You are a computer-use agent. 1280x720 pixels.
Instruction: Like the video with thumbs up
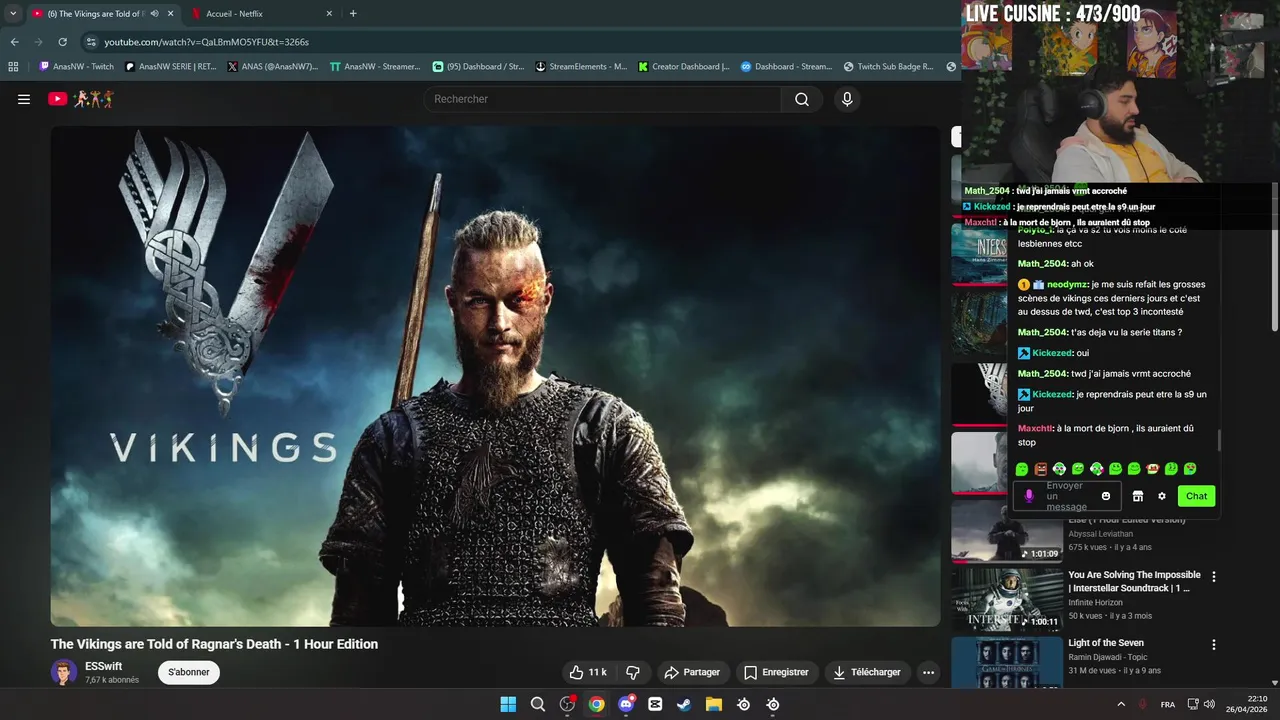pyautogui.click(x=588, y=672)
